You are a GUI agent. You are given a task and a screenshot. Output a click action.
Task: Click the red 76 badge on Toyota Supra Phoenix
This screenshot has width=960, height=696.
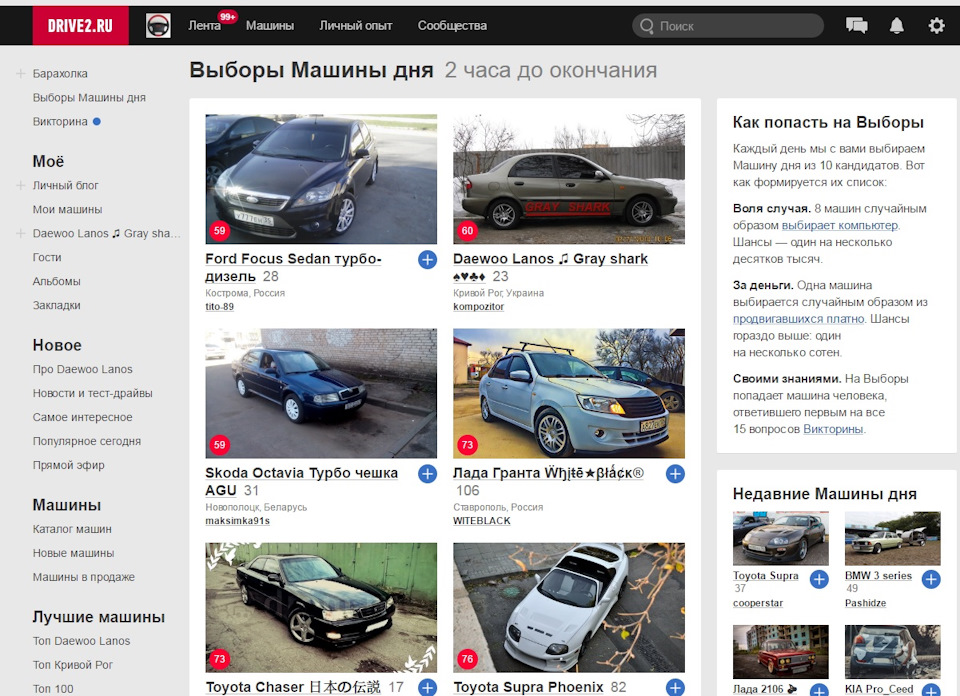pos(467,659)
